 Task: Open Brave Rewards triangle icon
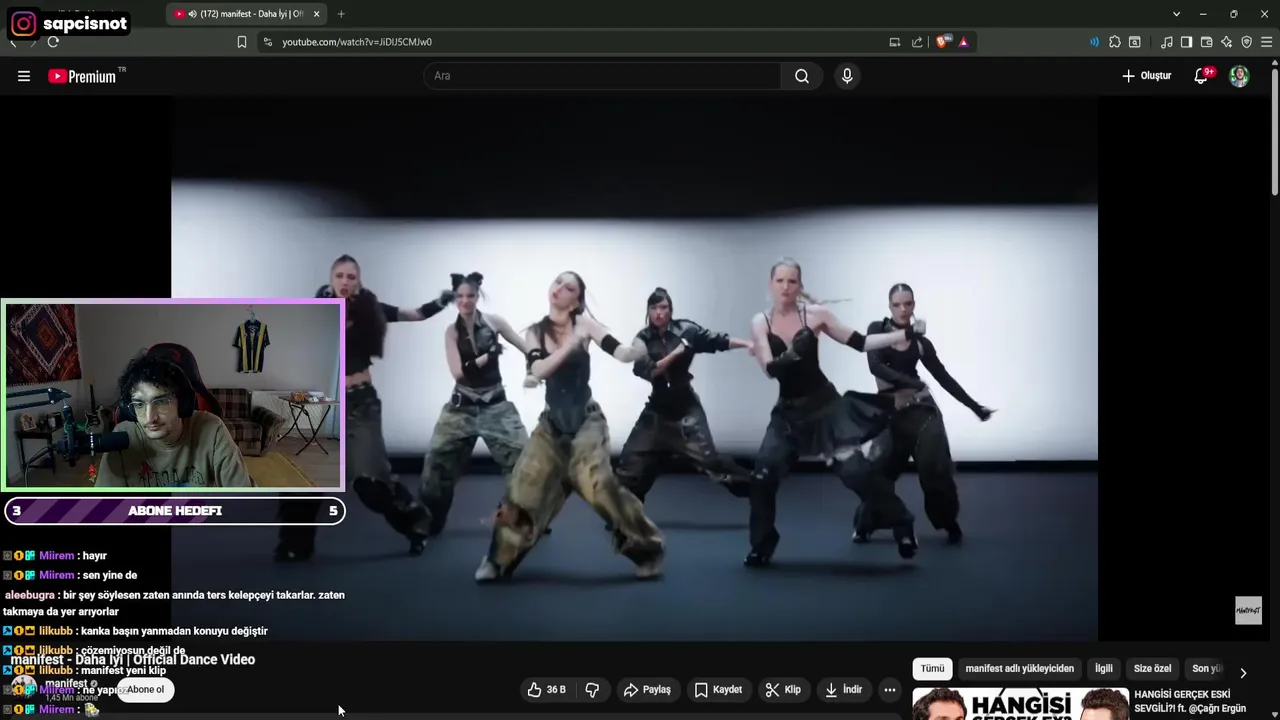[963, 42]
